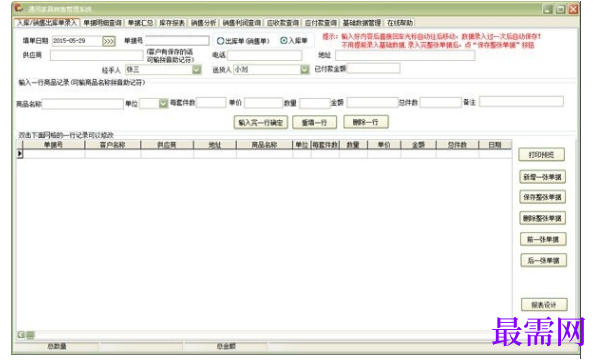Open the 基础数据管理 tab
The height and width of the screenshot is (363, 604).
pos(362,23)
